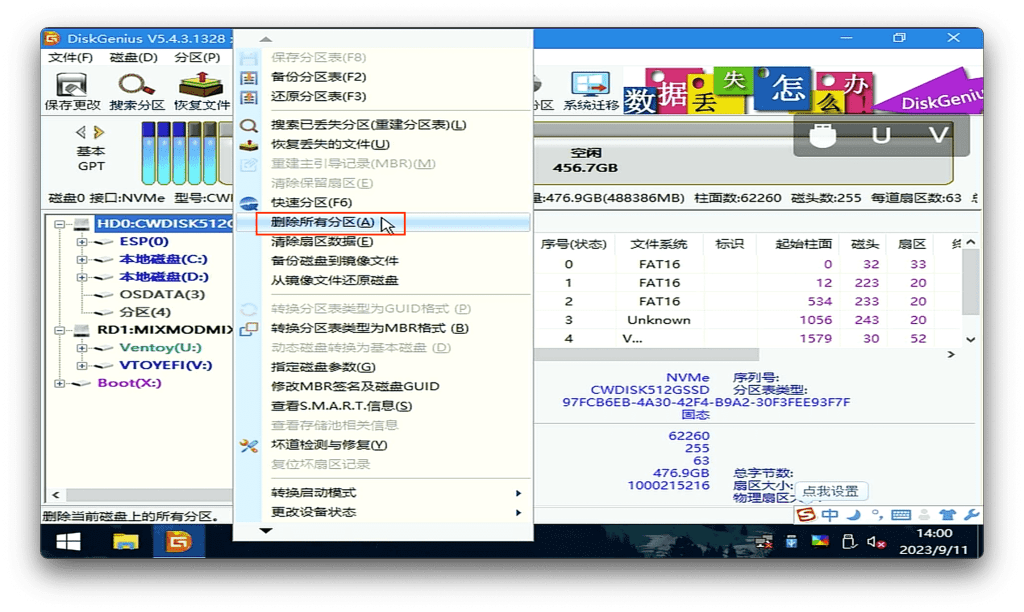
Task: Toggle the 中 Chinese input mode indicator
Action: [x=830, y=515]
